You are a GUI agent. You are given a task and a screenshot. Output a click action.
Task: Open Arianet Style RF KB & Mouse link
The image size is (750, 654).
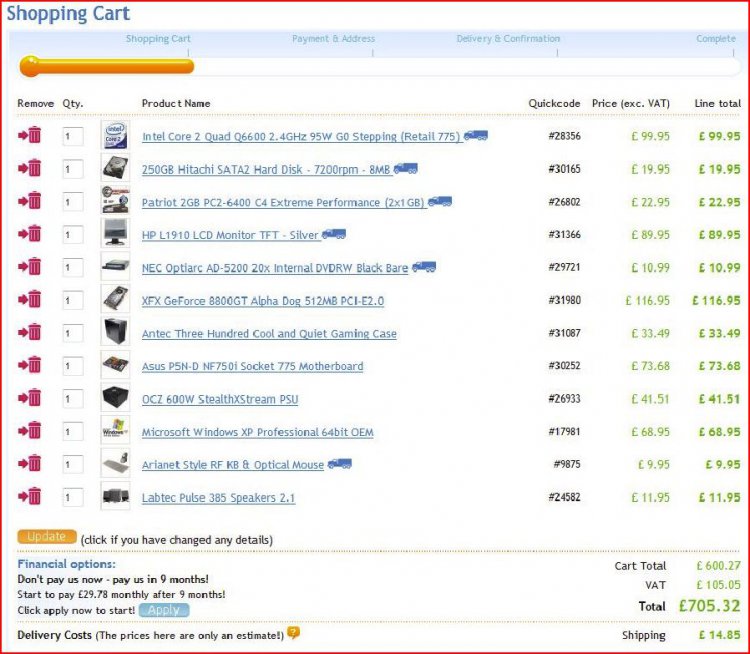coord(233,465)
